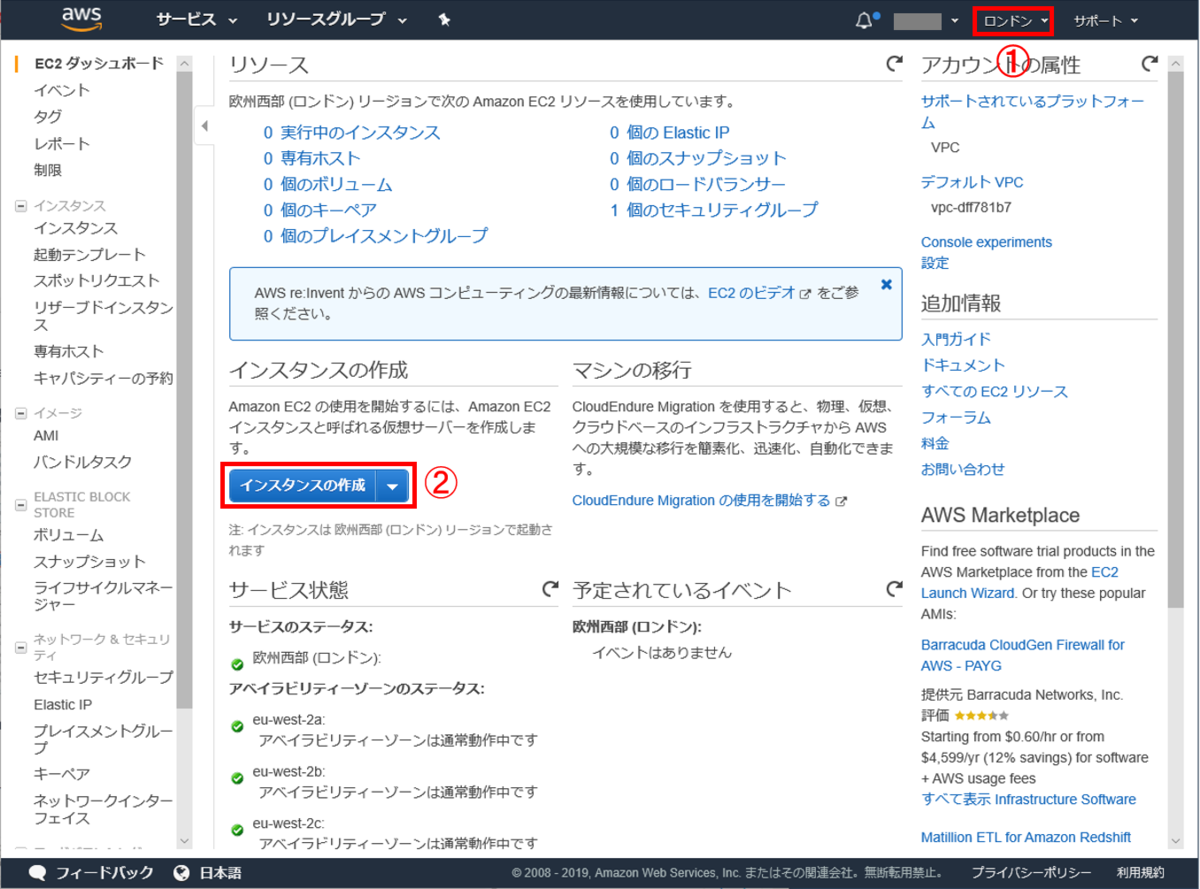
Task: Refresh the アカウントの属性 panel
Action: (1149, 64)
